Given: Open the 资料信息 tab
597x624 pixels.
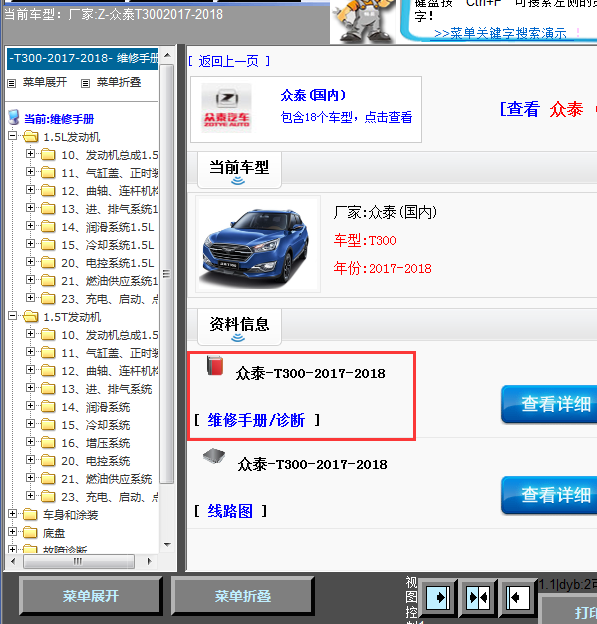Looking at the screenshot, I should coord(239,327).
